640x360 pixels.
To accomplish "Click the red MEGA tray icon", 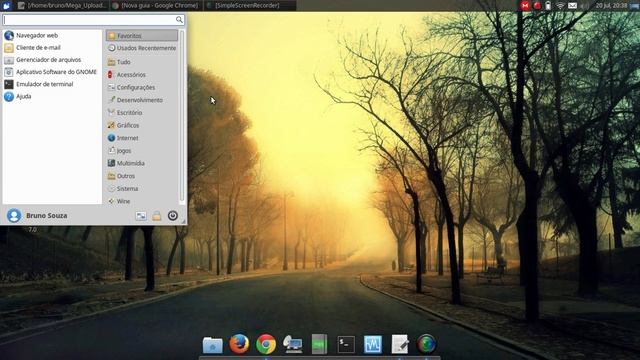I will coord(525,6).
